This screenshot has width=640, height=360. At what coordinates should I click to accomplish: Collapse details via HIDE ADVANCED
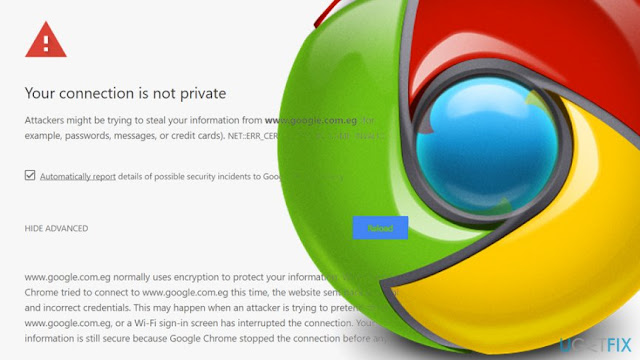(x=56, y=228)
